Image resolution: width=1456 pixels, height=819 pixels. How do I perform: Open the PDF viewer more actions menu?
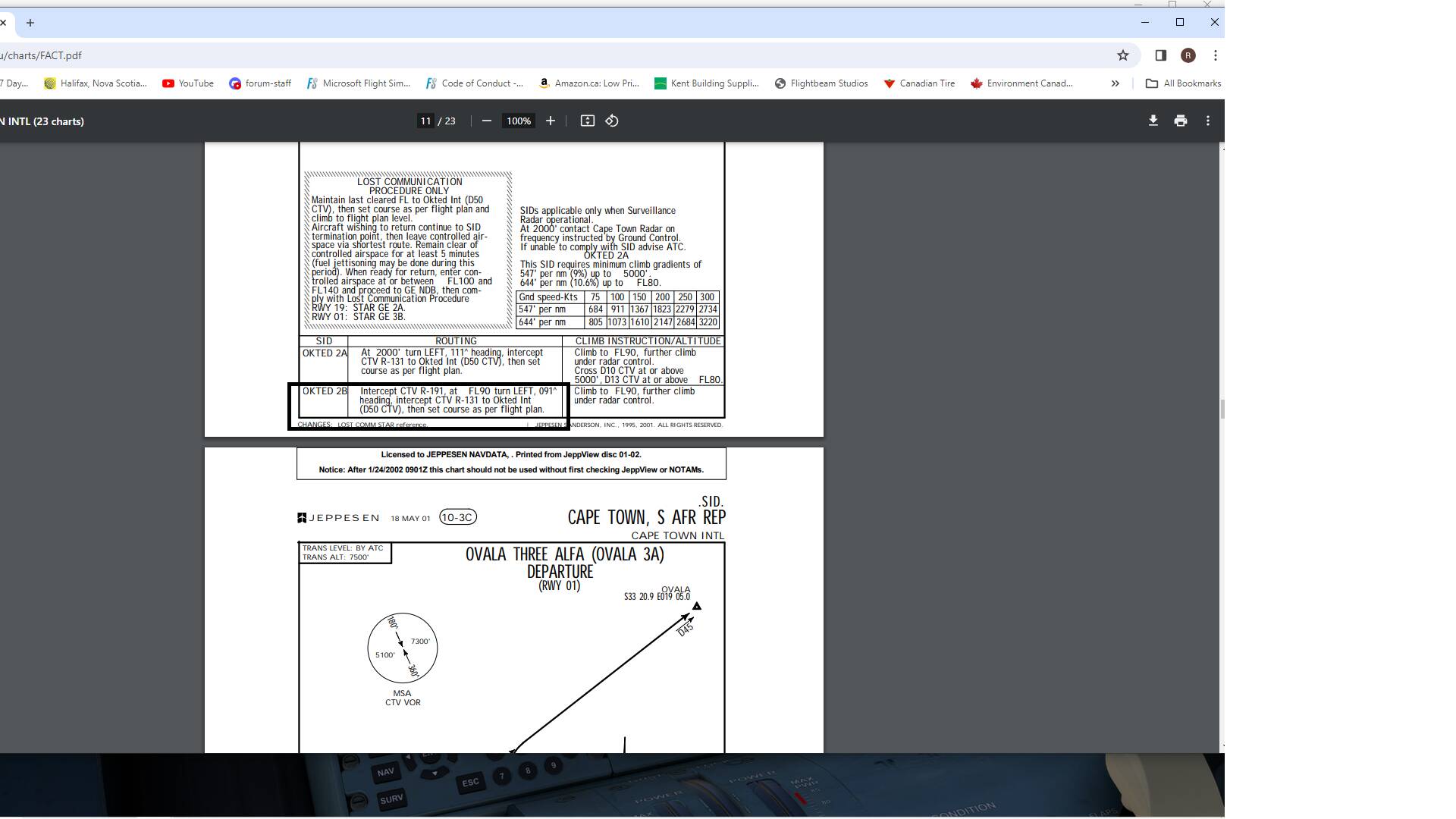pos(1208,121)
